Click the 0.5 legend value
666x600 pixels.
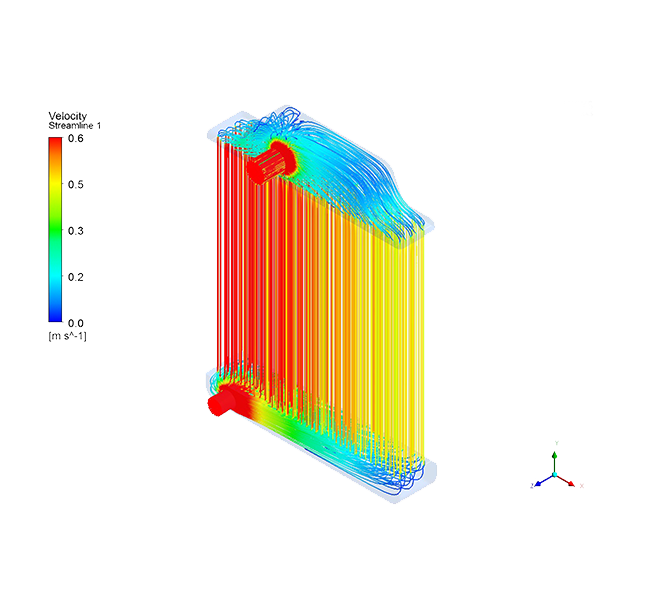coord(76,184)
